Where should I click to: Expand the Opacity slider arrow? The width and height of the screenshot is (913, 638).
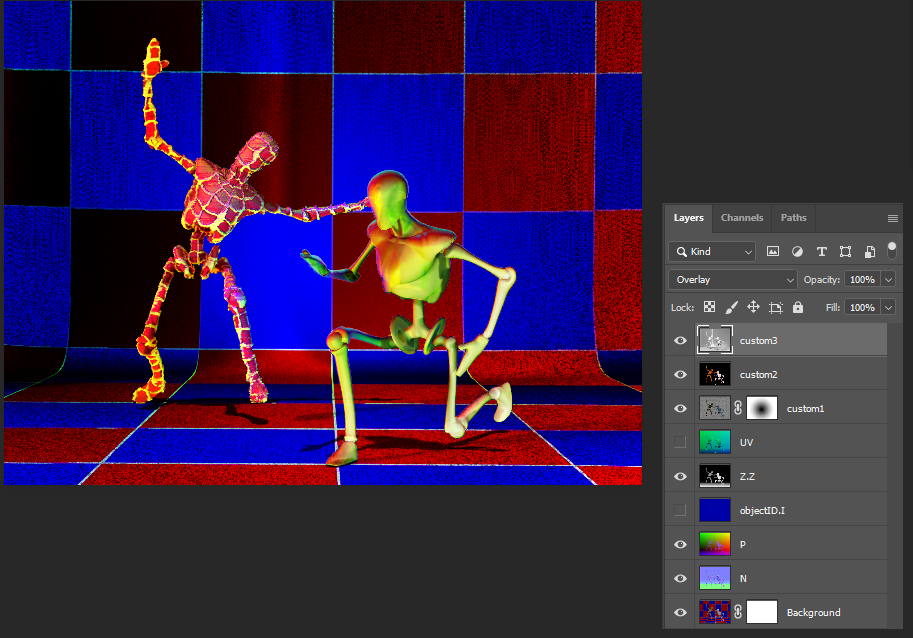click(x=887, y=280)
